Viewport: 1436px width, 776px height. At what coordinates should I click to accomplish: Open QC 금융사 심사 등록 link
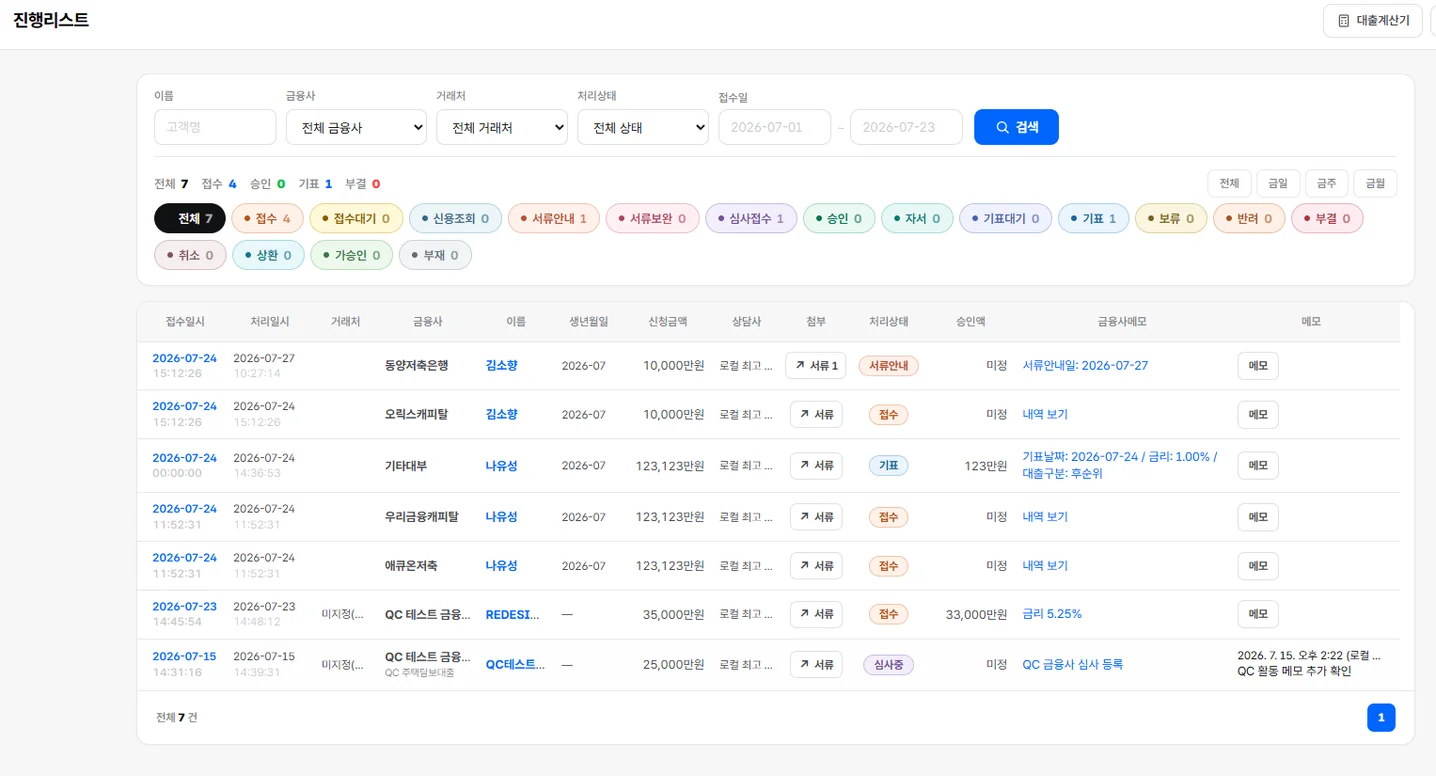pos(1073,664)
